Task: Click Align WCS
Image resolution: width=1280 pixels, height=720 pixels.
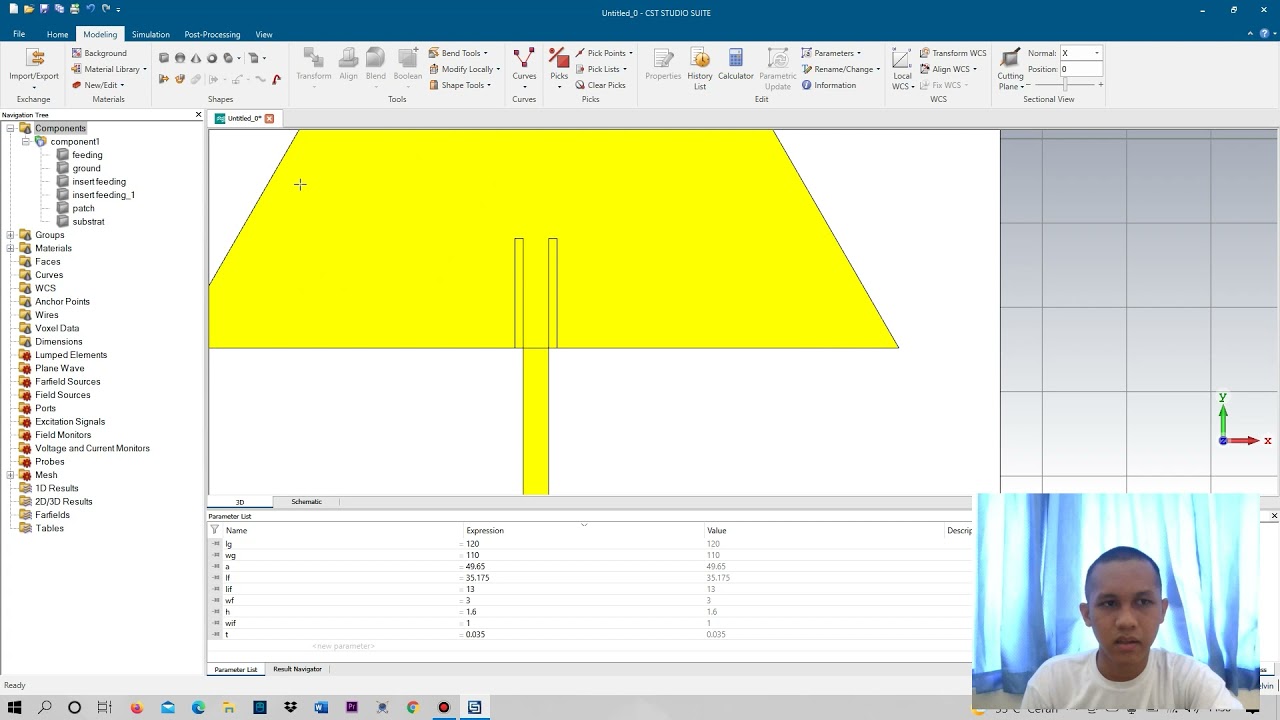Action: click(947, 69)
